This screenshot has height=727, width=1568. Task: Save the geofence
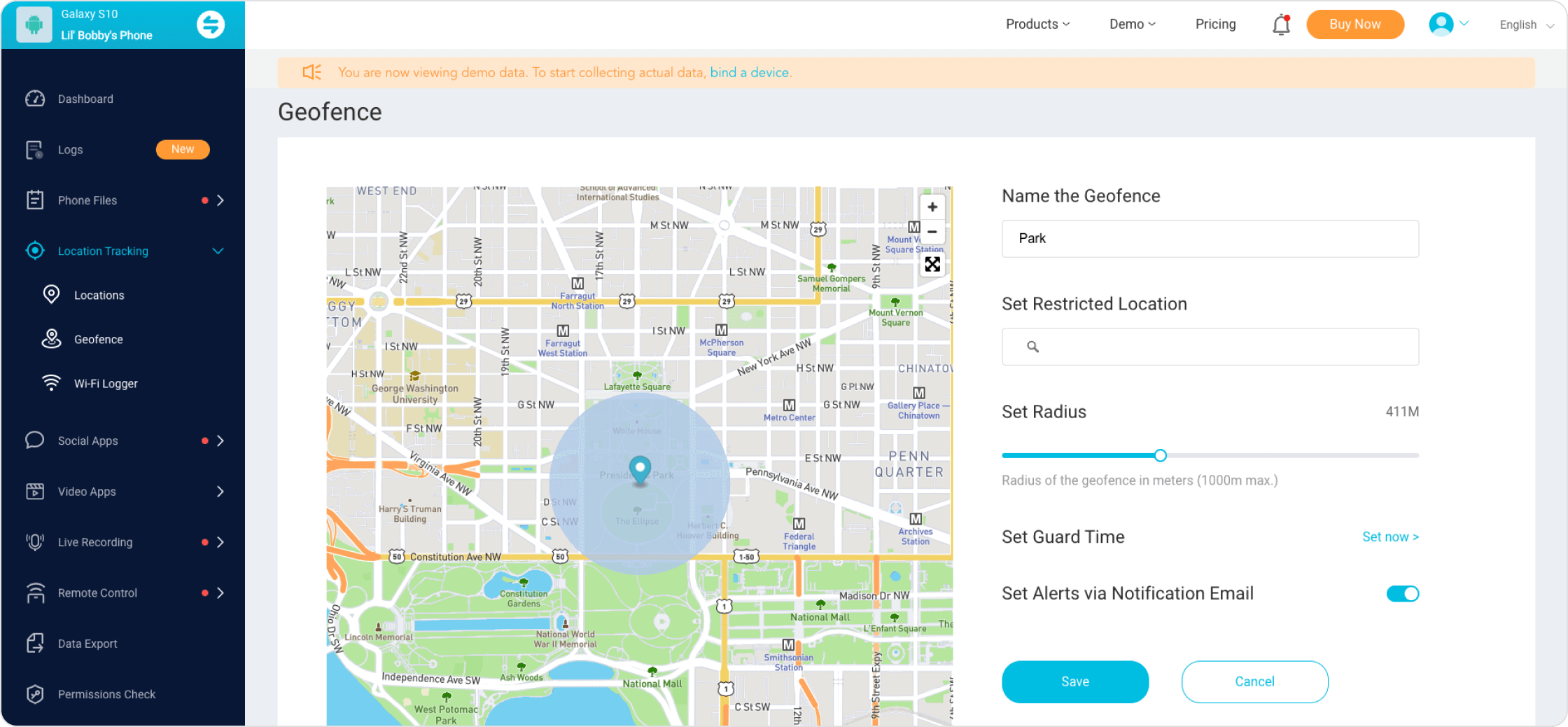point(1075,681)
